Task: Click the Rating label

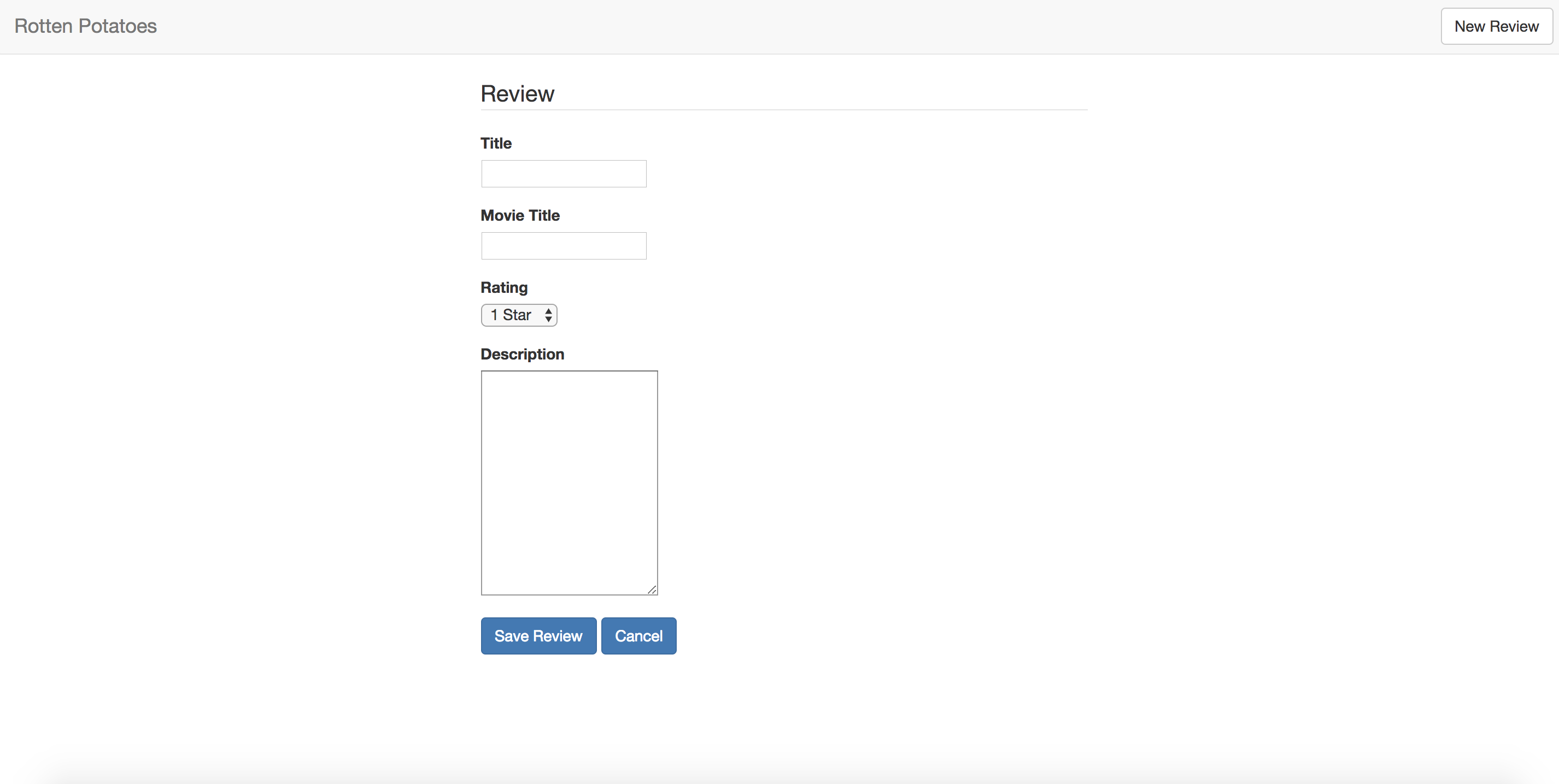Action: click(x=503, y=287)
